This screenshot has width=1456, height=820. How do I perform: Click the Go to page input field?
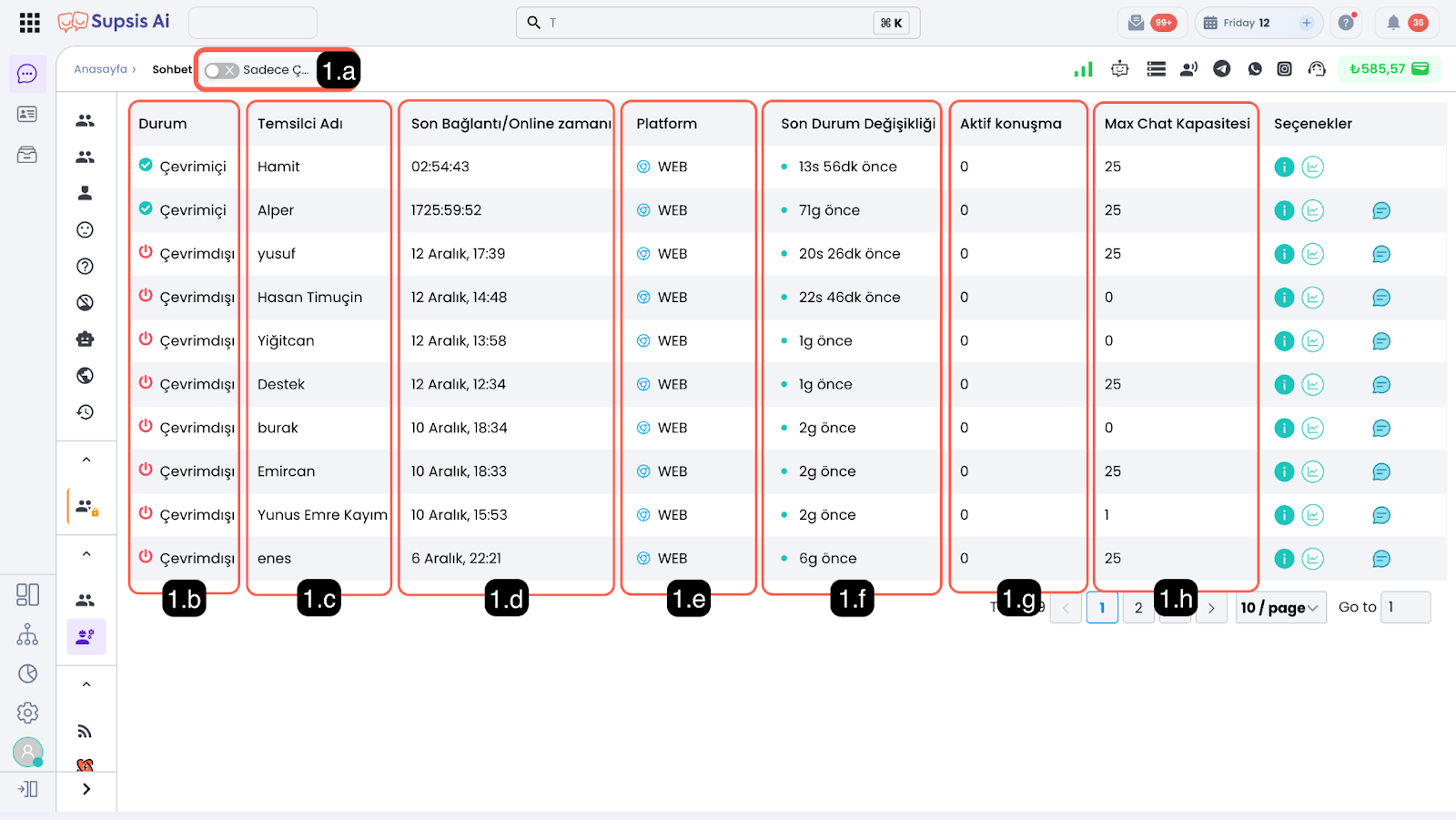1405,607
